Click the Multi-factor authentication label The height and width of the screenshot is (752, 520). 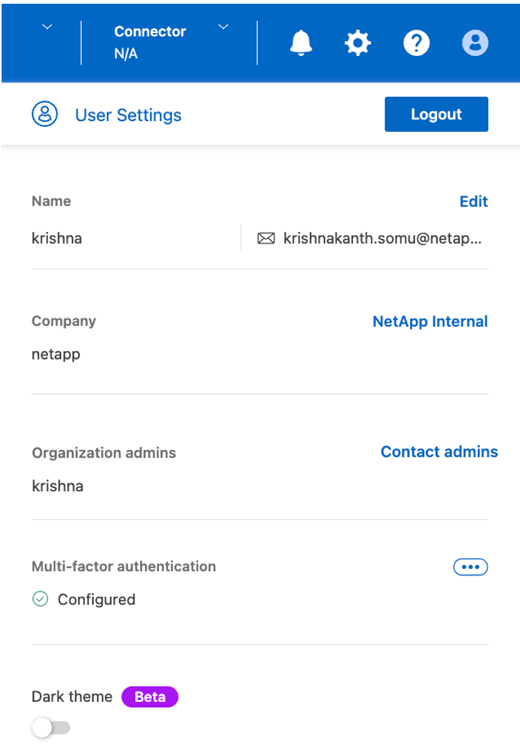tap(124, 566)
